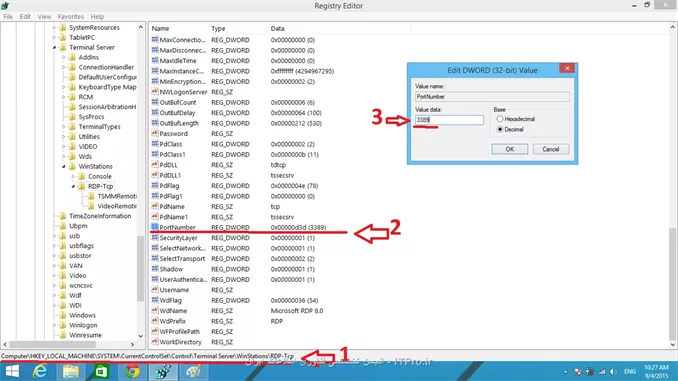
Task: Collapse the WinStations tree node
Action: (x=64, y=166)
